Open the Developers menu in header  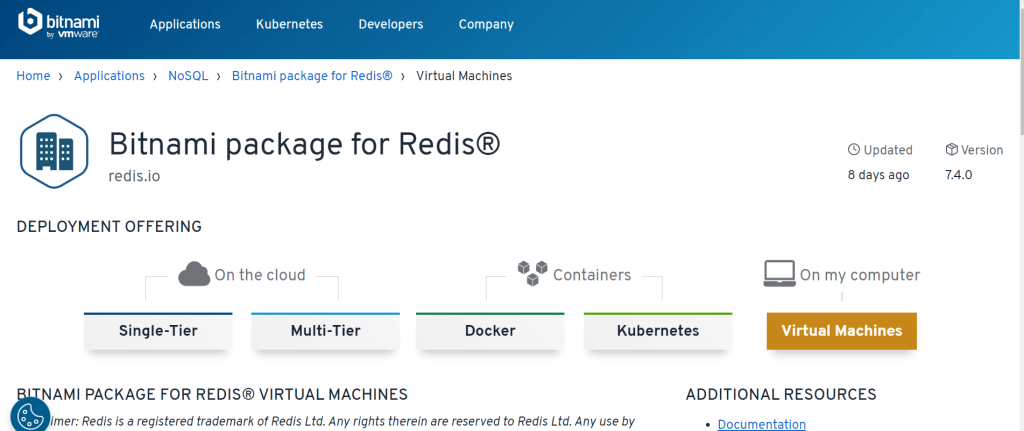point(391,24)
